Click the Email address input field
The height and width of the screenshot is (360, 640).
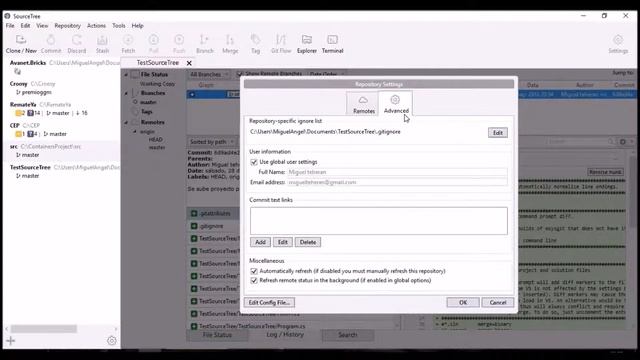point(397,182)
